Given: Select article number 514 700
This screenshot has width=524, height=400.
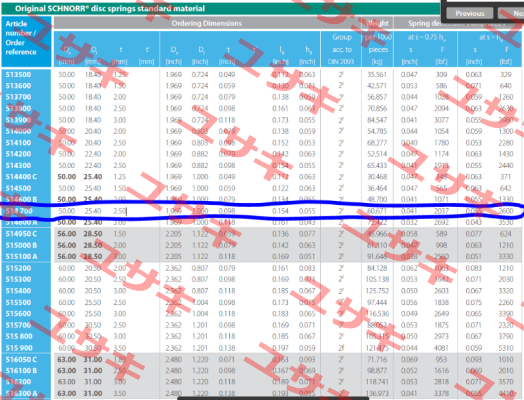Looking at the screenshot, I should point(19,211).
